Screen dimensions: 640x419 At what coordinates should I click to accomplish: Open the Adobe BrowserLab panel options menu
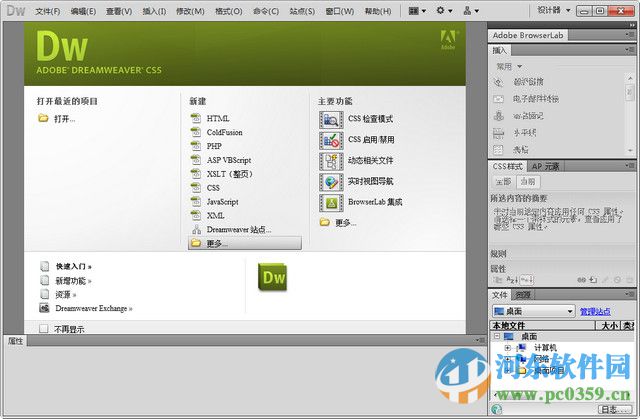coord(629,35)
